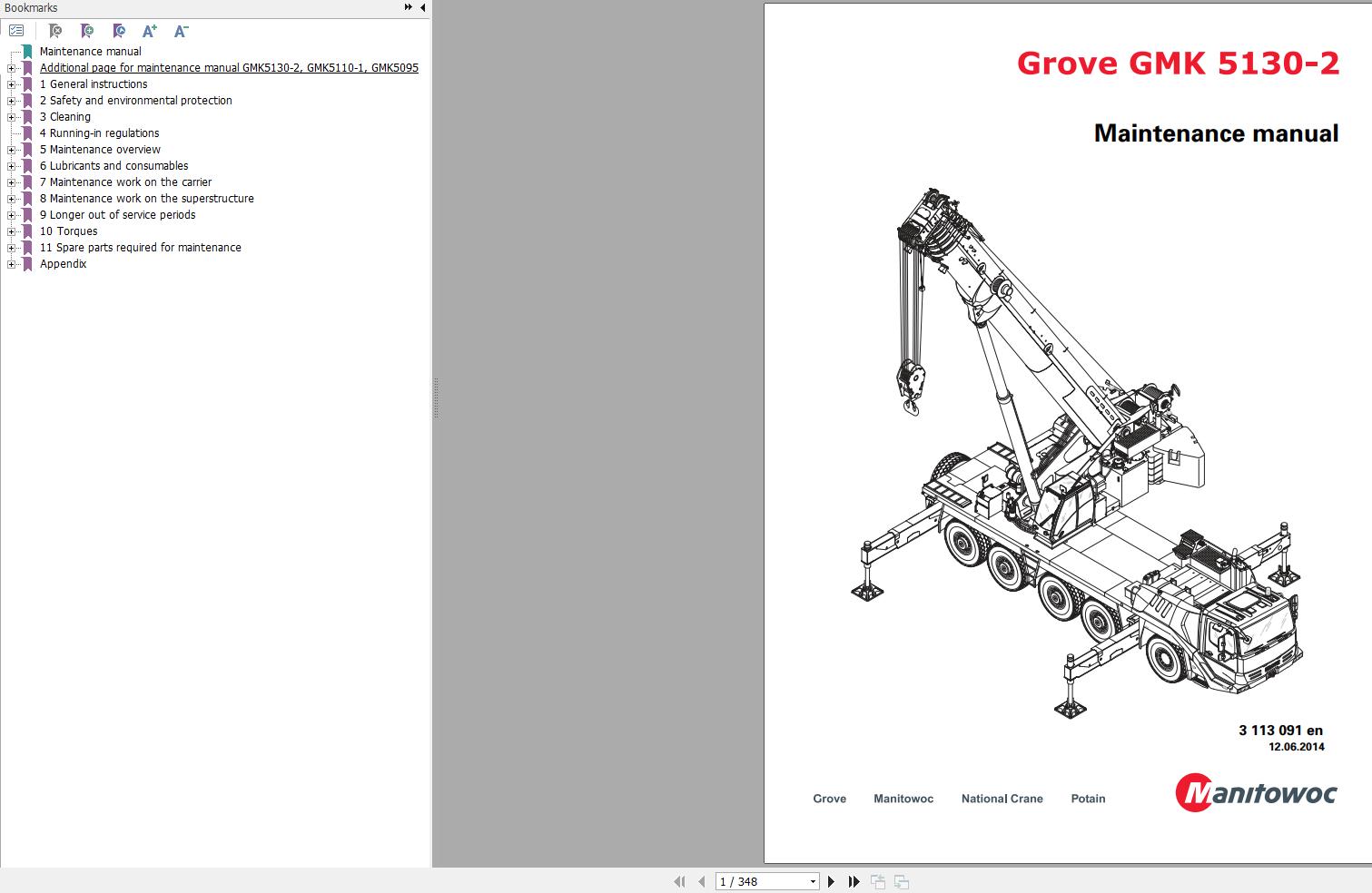Viewport: 1372px width, 893px height.
Task: Click the Manitowoc logo on the page
Action: [x=1256, y=792]
